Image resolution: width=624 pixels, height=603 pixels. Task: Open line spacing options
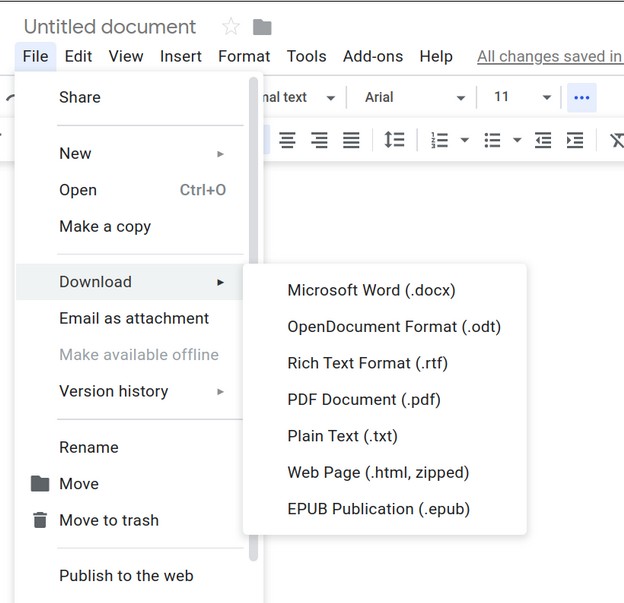coord(394,141)
